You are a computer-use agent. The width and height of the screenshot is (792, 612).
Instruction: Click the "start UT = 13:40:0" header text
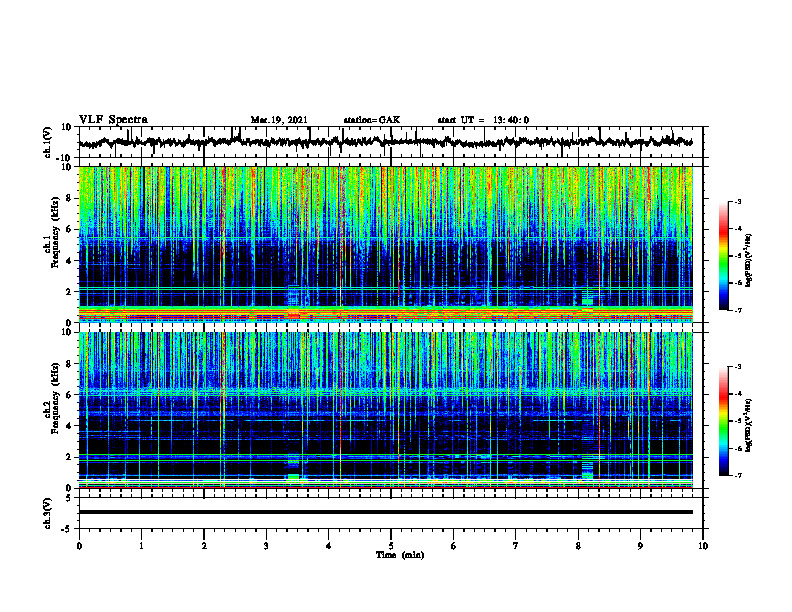coord(483,120)
